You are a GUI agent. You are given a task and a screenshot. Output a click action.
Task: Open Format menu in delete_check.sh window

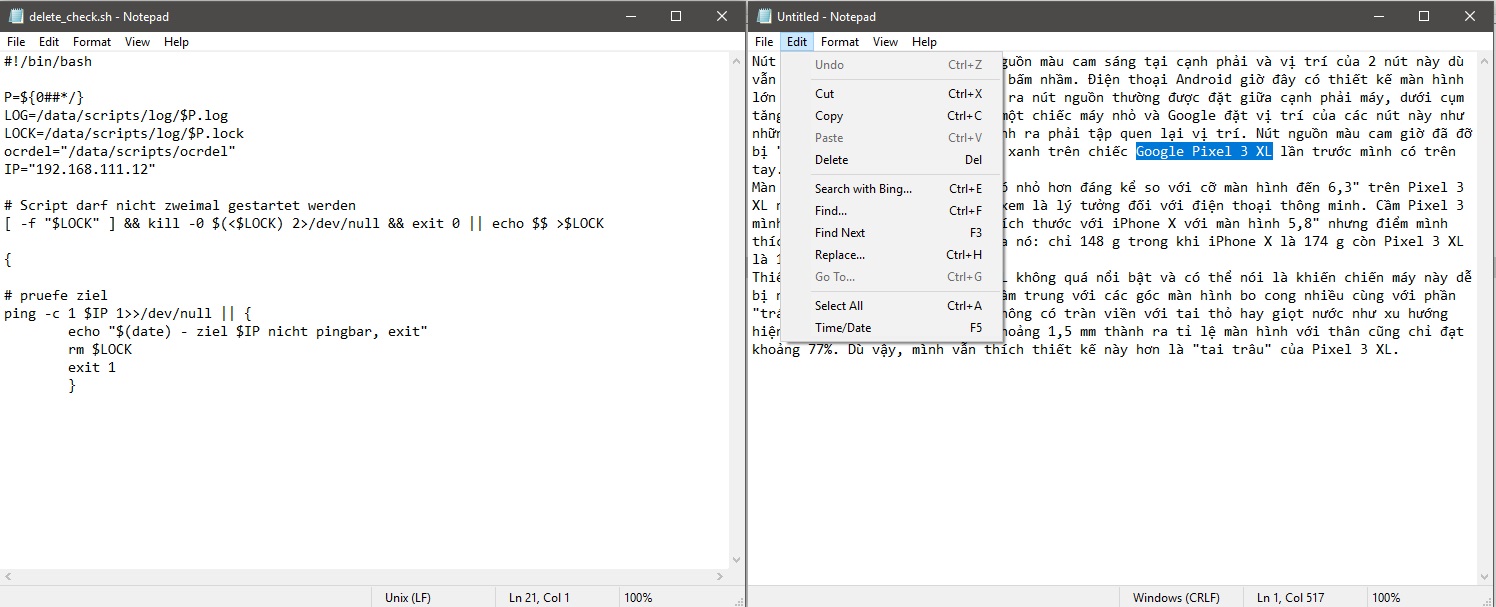click(x=92, y=42)
